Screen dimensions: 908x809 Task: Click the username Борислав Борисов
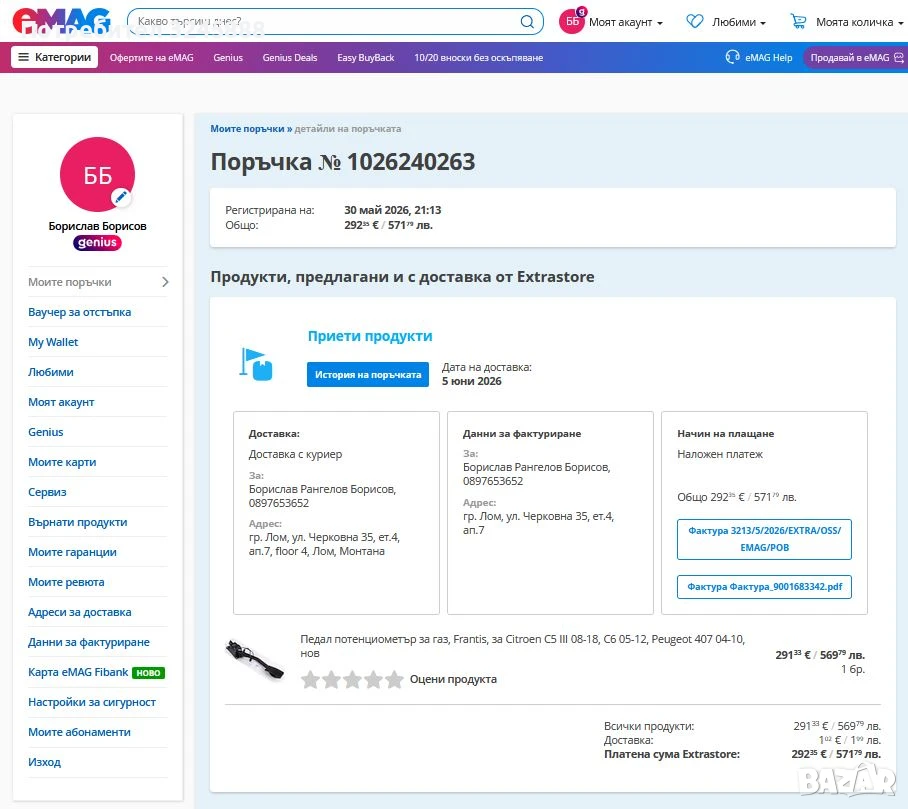tap(97, 226)
